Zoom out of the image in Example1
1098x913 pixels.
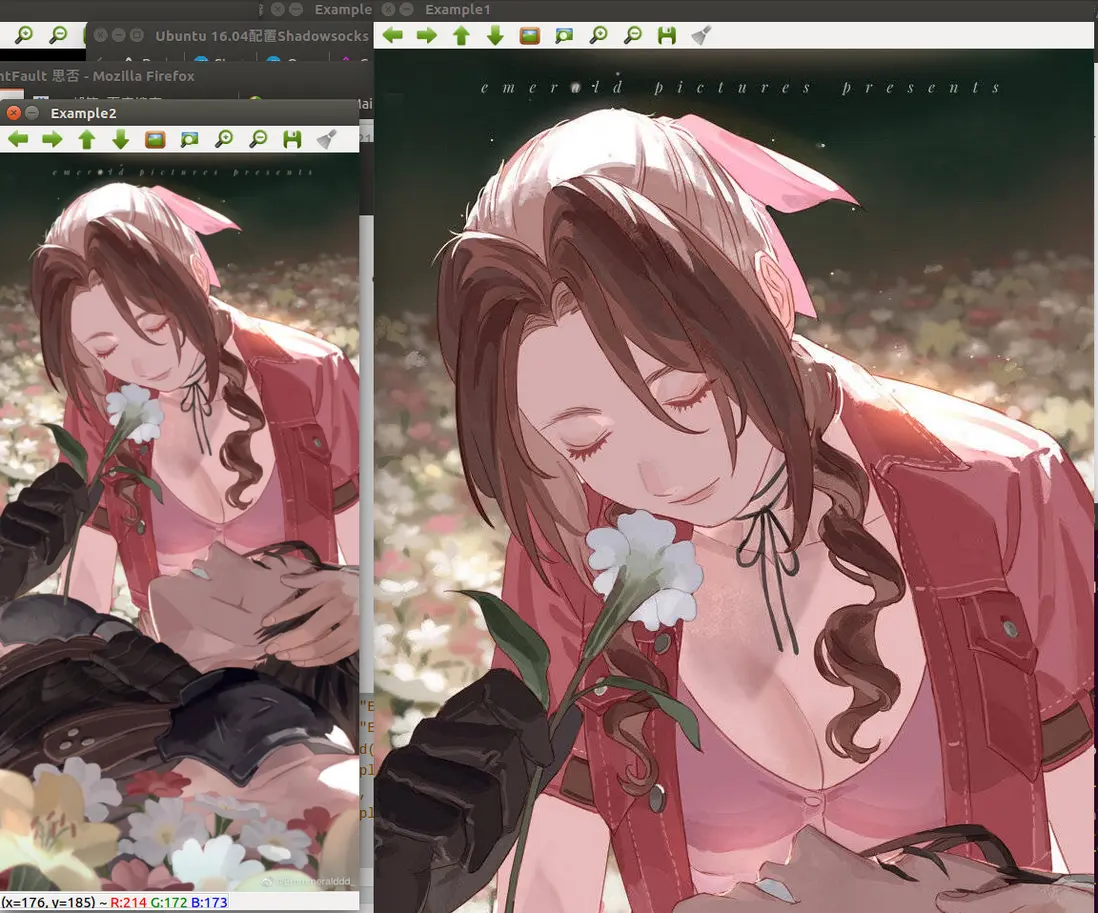tap(631, 35)
